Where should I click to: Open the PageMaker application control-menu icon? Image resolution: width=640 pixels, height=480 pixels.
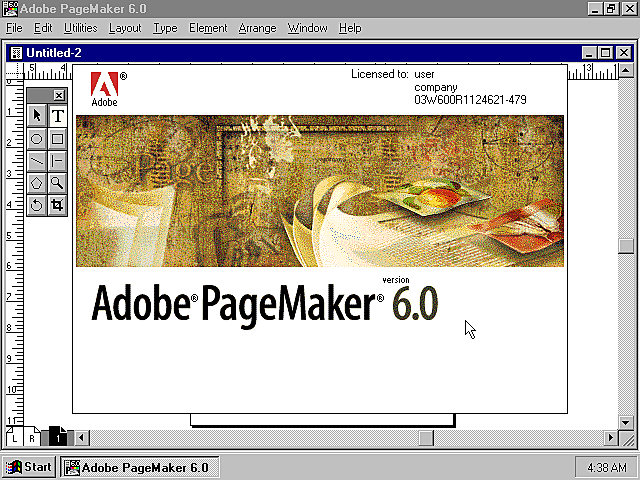click(x=10, y=9)
